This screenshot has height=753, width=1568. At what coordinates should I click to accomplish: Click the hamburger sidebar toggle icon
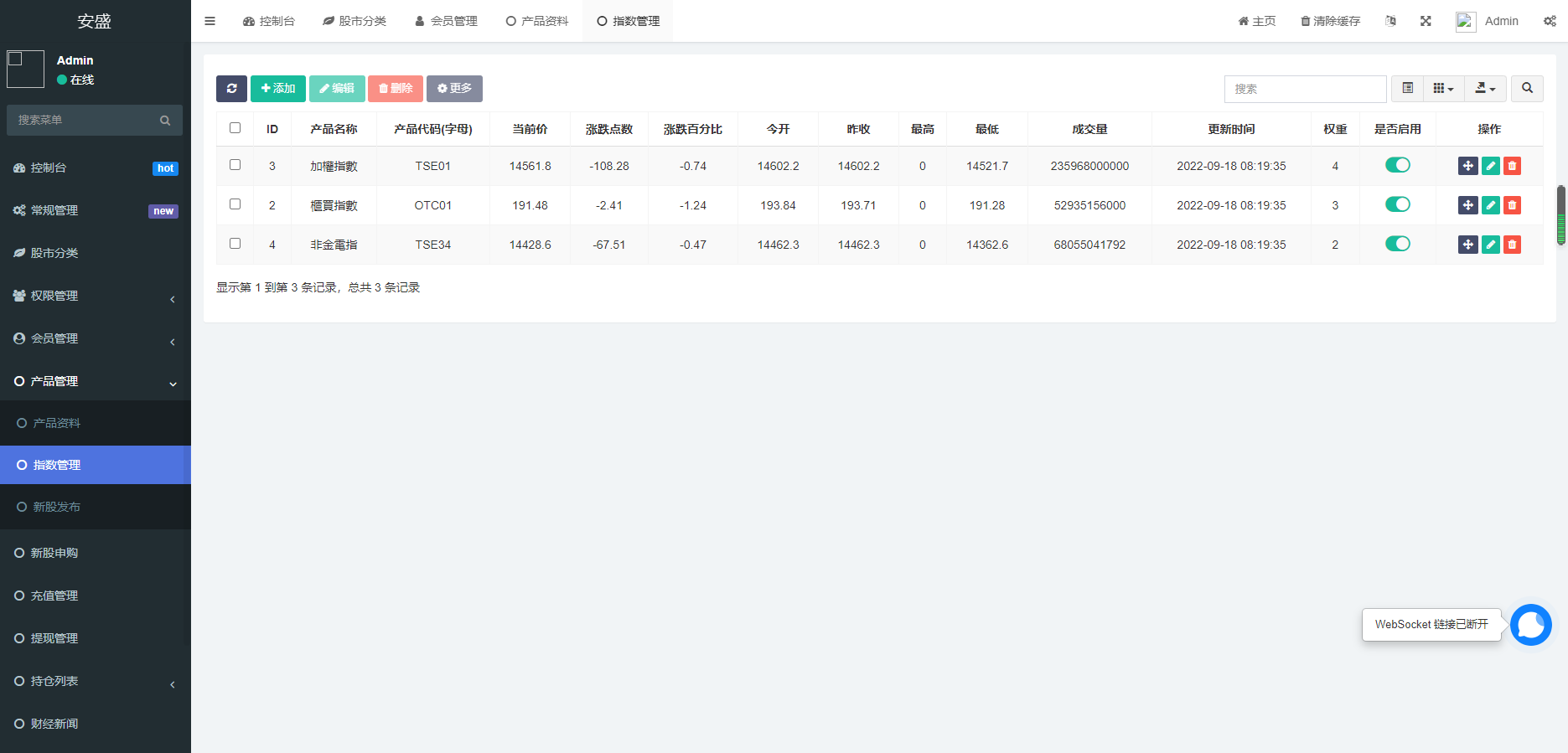point(210,21)
